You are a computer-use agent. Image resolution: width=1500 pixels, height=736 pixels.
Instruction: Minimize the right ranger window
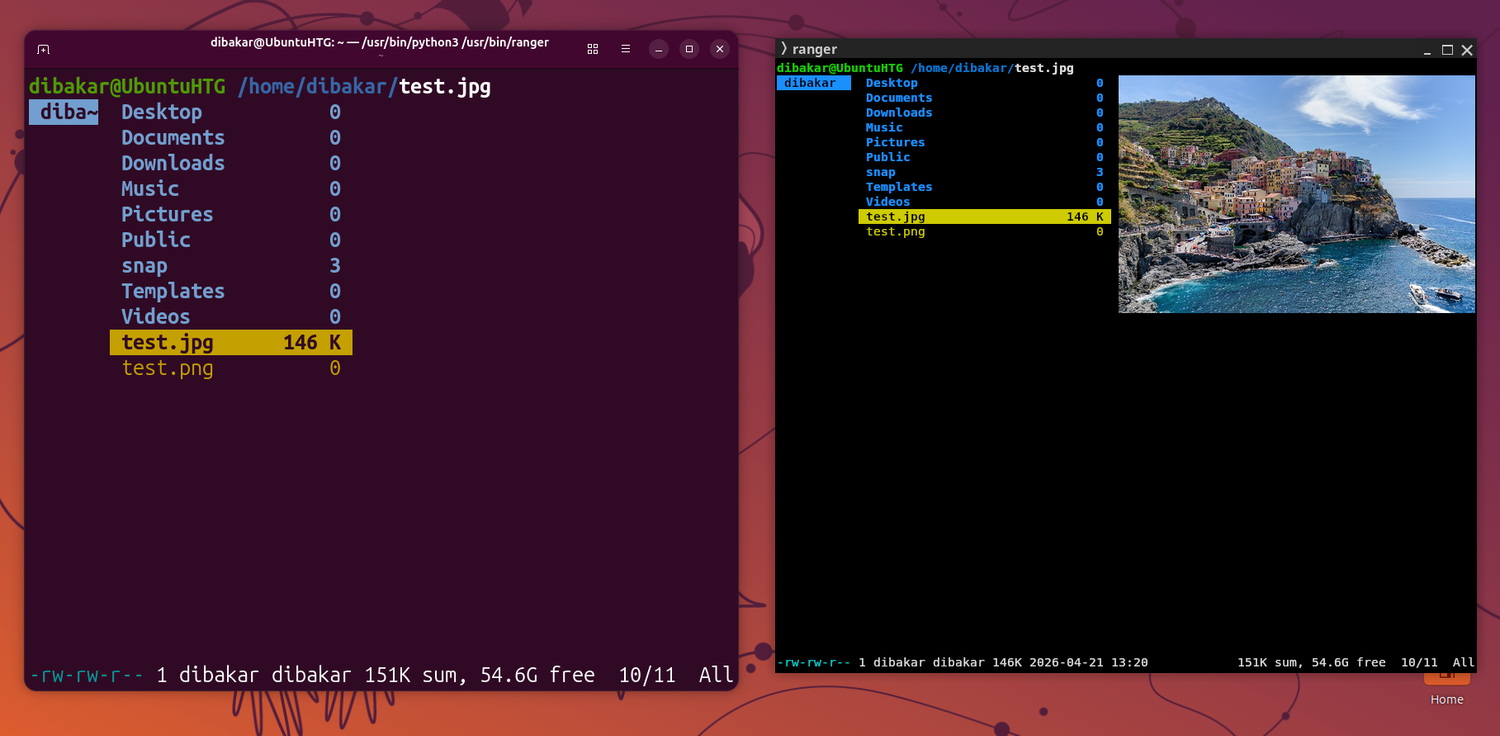tap(1427, 50)
